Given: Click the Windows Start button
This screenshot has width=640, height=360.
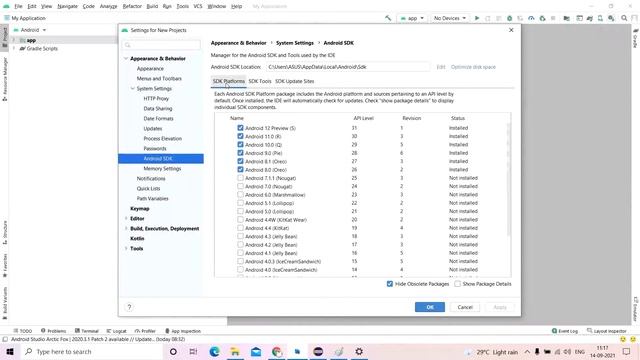Looking at the screenshot, I should pyautogui.click(x=10, y=351).
